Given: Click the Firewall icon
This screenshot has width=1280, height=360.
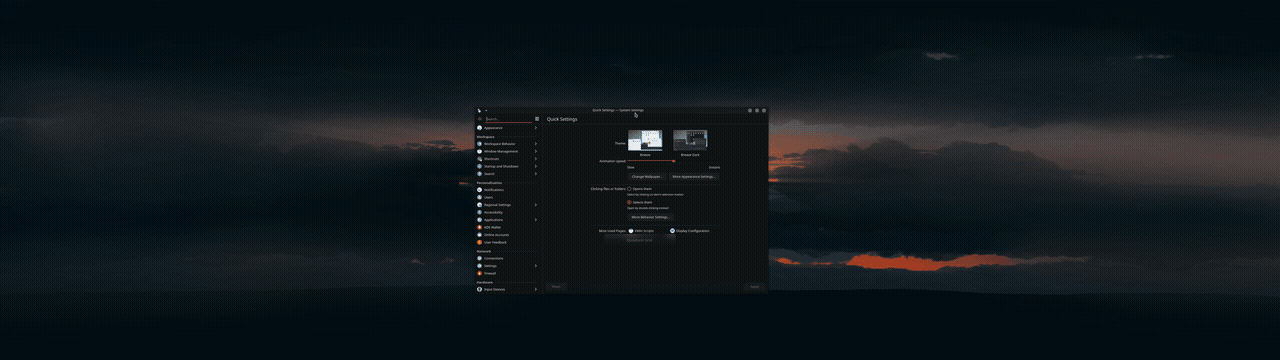Looking at the screenshot, I should point(479,273).
